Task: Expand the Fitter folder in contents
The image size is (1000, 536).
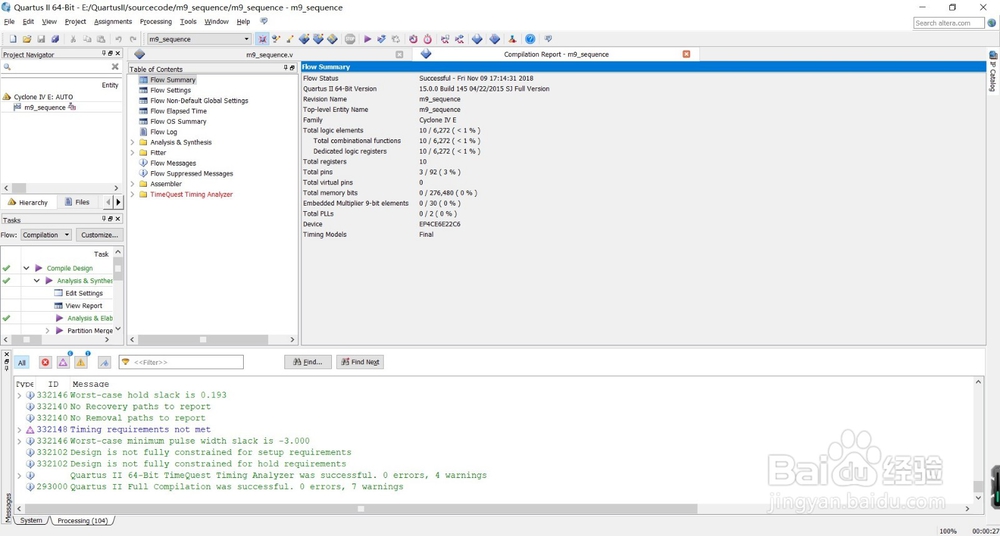Action: click(x=133, y=153)
